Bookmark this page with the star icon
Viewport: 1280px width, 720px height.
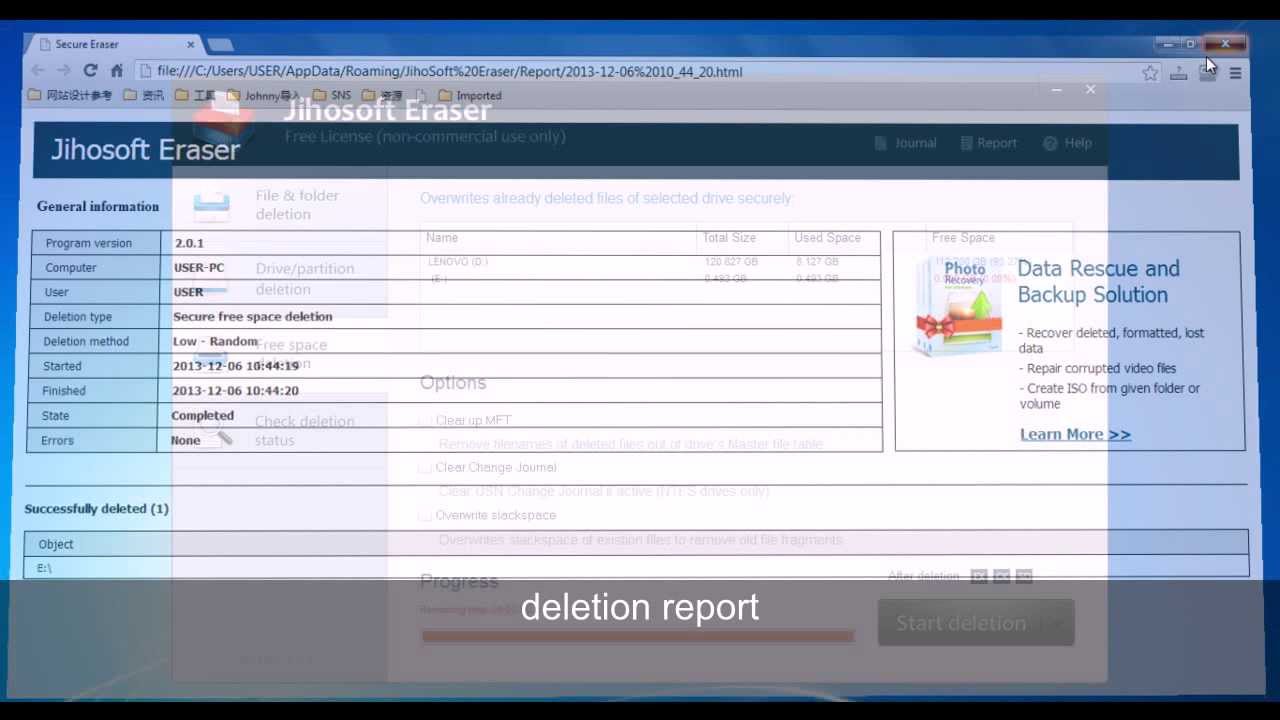pyautogui.click(x=1150, y=72)
